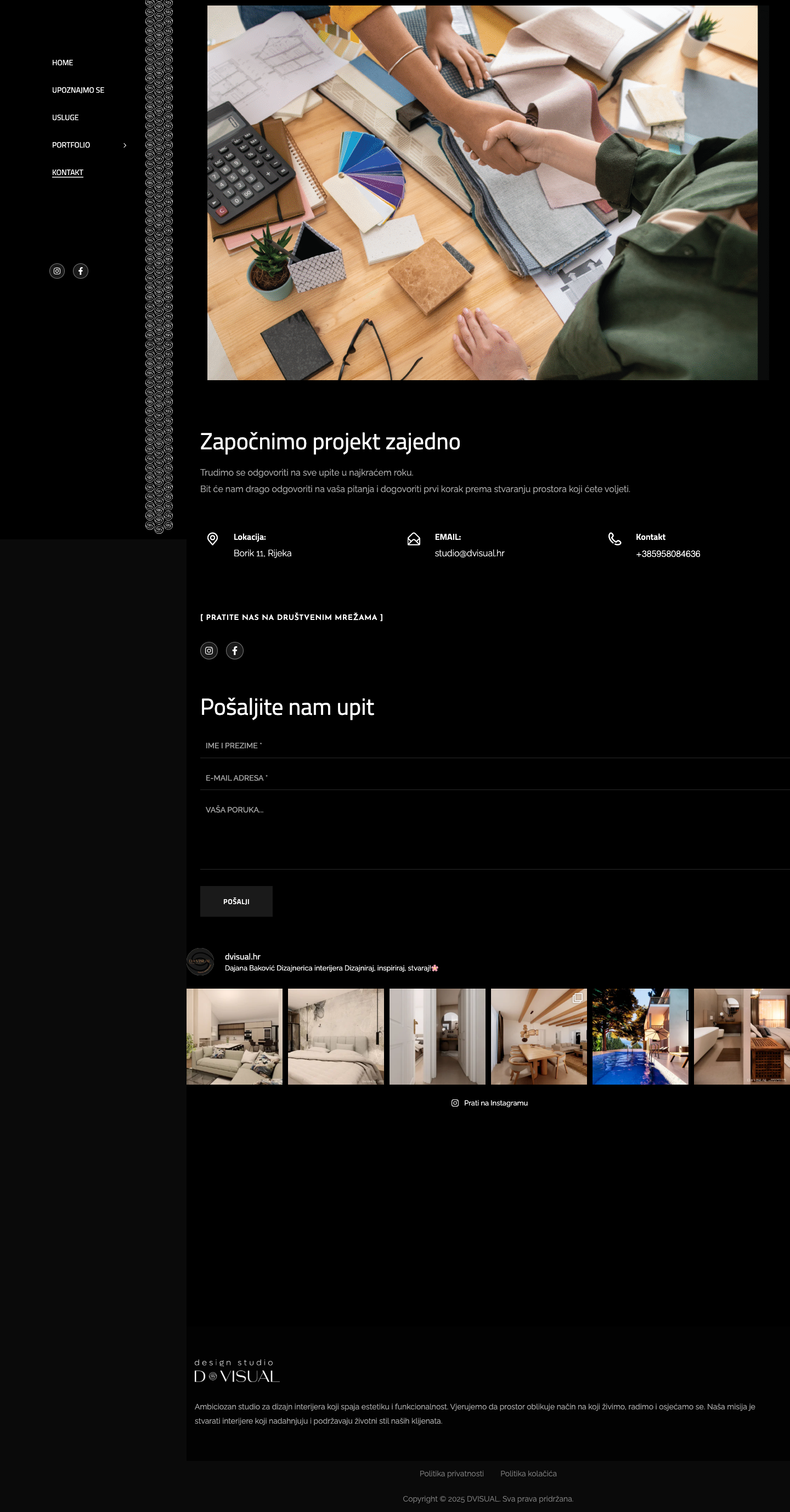Go to the Home menu item

(x=62, y=63)
